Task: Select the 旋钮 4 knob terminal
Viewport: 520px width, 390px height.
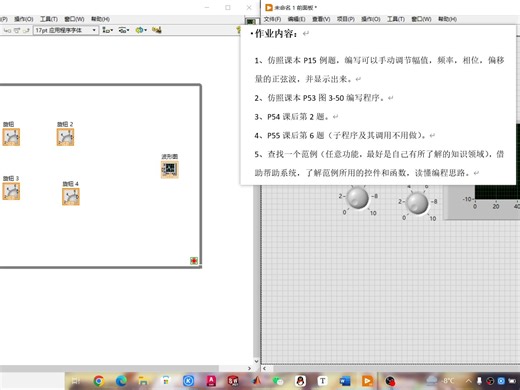Action: [71, 197]
